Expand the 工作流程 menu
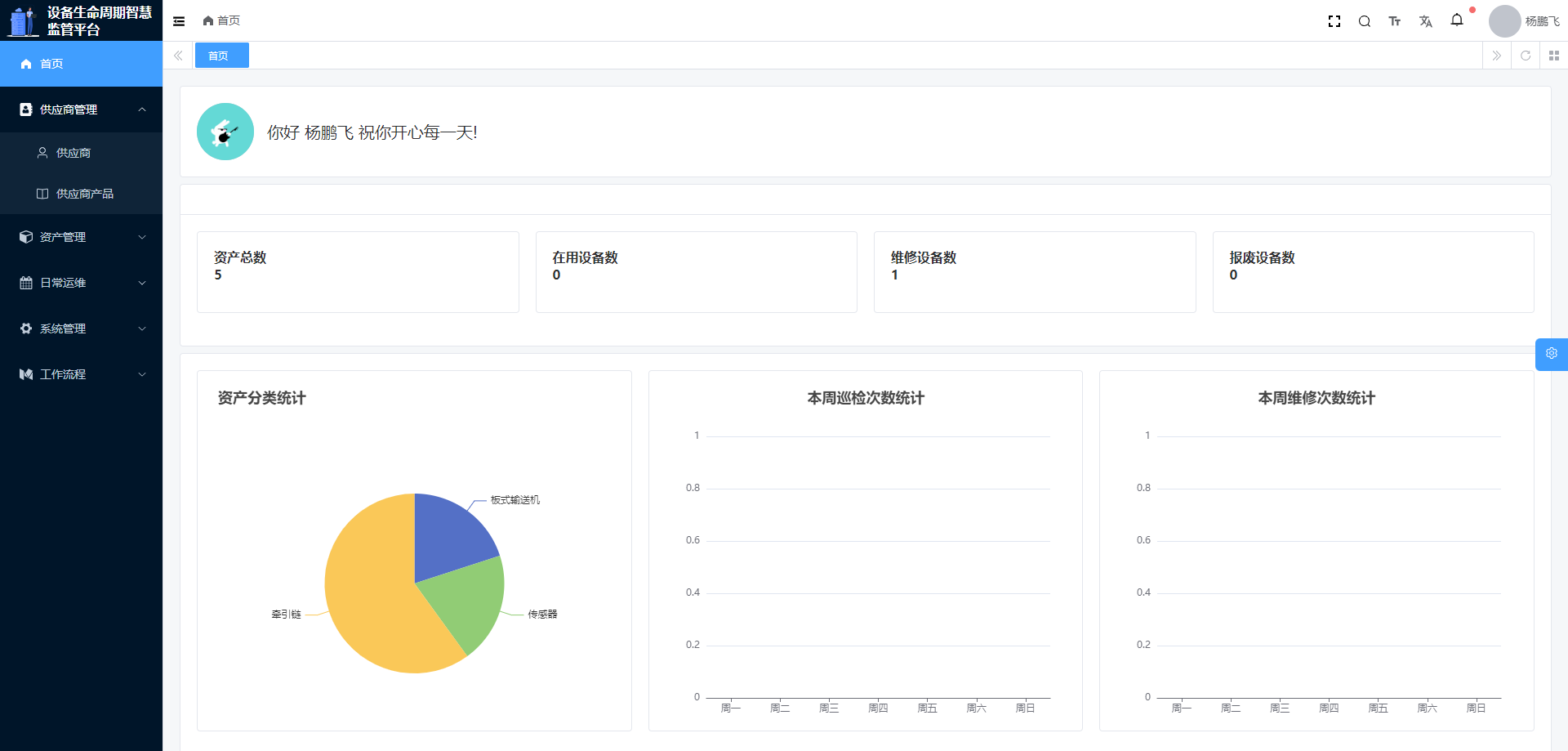Screen dimensions: 1568x751 tap(81, 374)
